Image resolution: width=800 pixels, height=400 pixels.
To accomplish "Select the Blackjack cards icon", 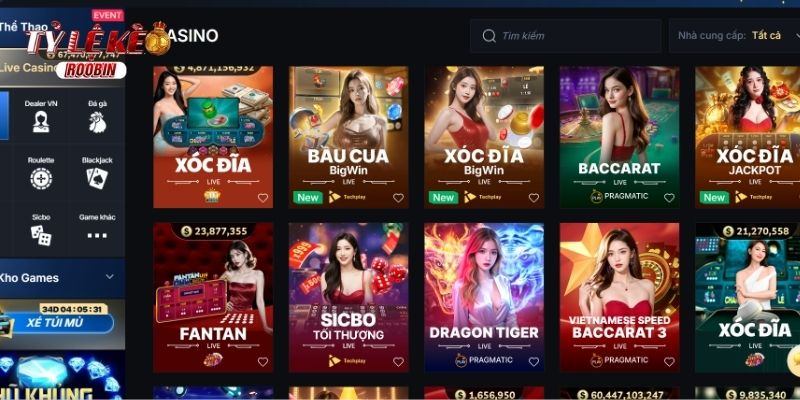I will pos(97,179).
